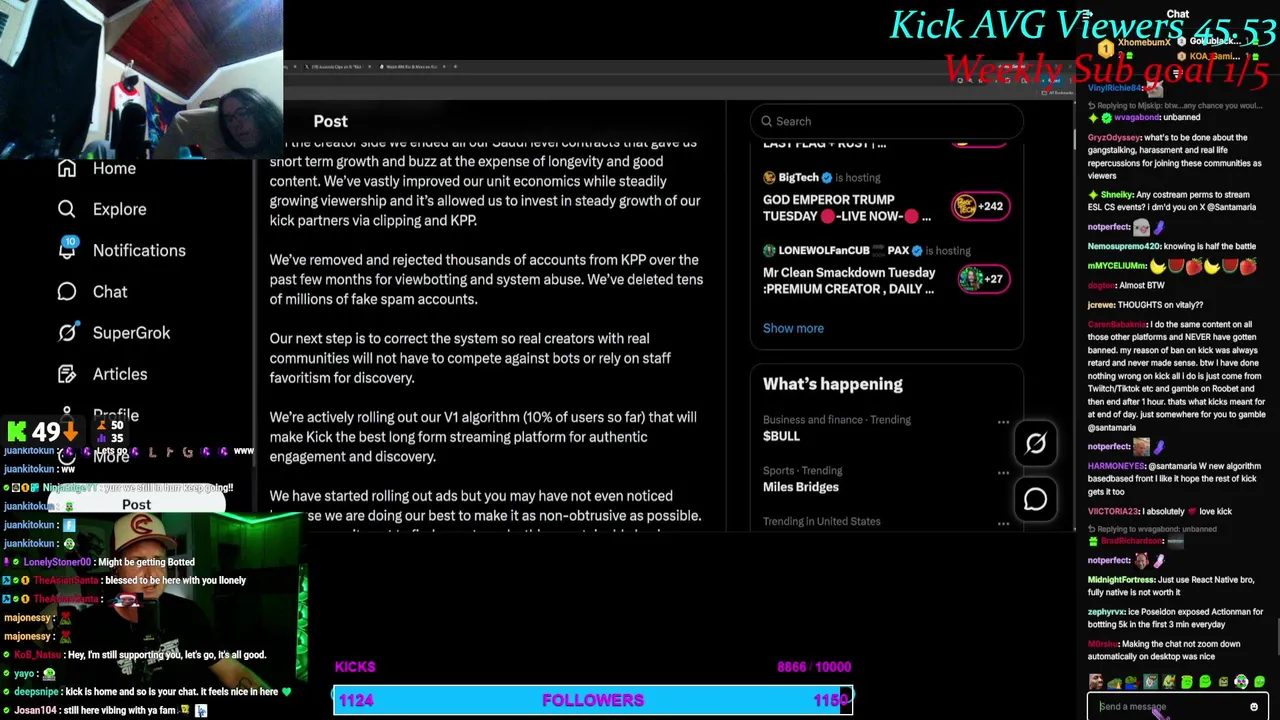Click deepsnipe message in overlay chat
1280x720 pixels.
(148, 691)
